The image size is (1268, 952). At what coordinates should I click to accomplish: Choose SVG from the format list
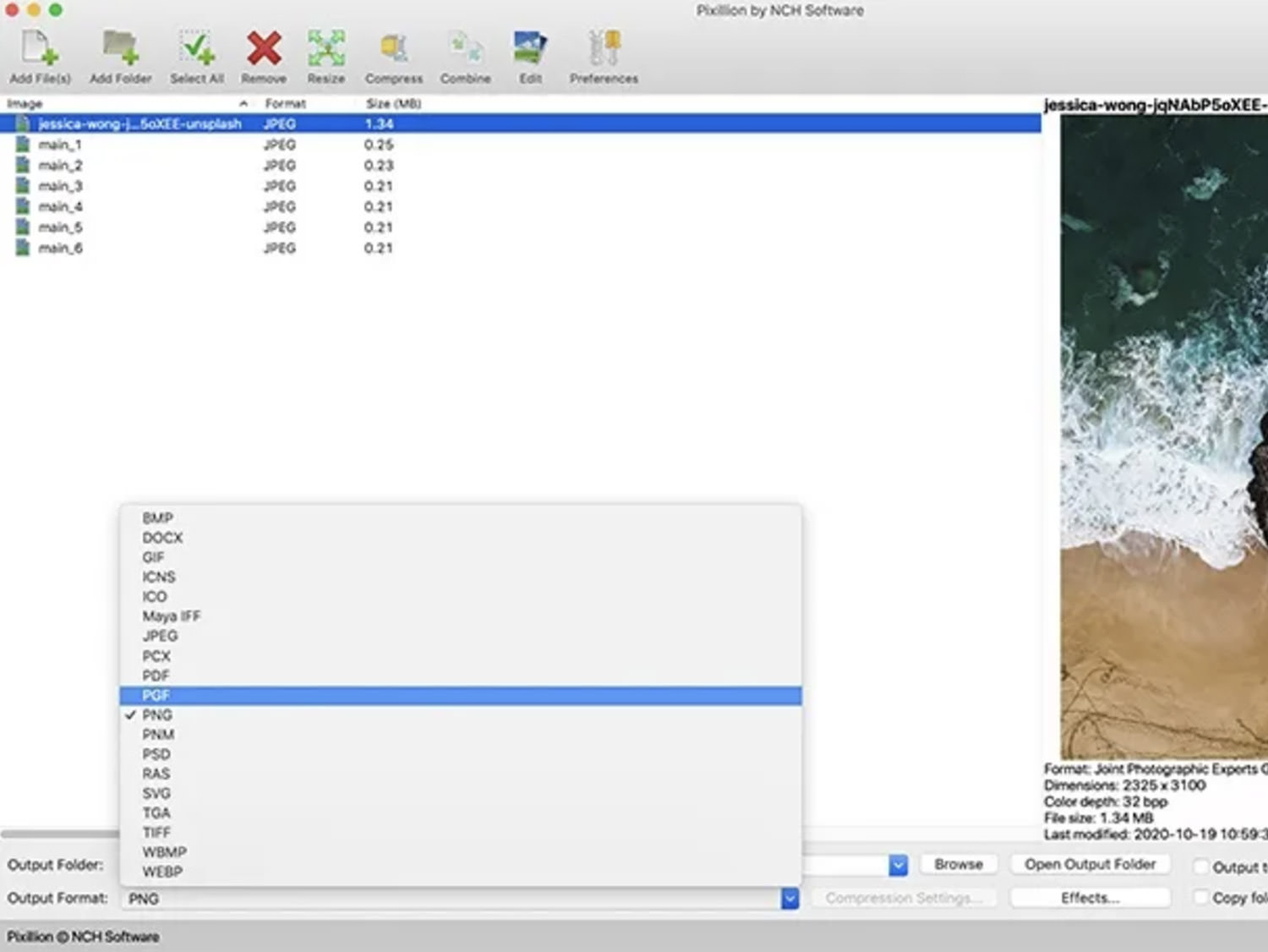pos(461,793)
